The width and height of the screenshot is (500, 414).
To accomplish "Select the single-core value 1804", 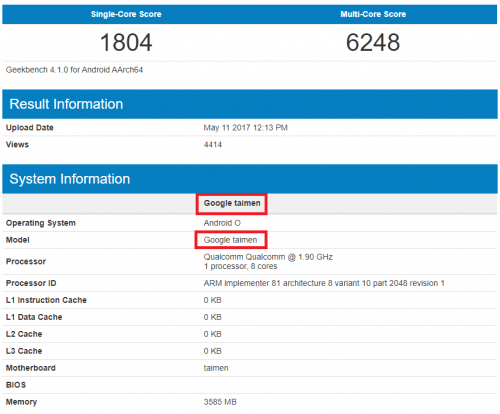I will (126, 42).
